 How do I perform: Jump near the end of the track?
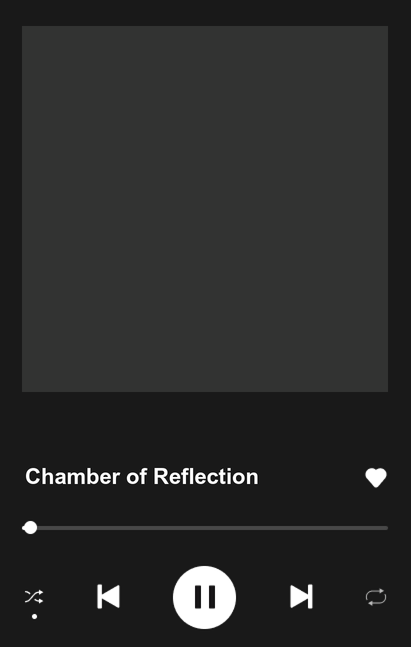(378, 528)
